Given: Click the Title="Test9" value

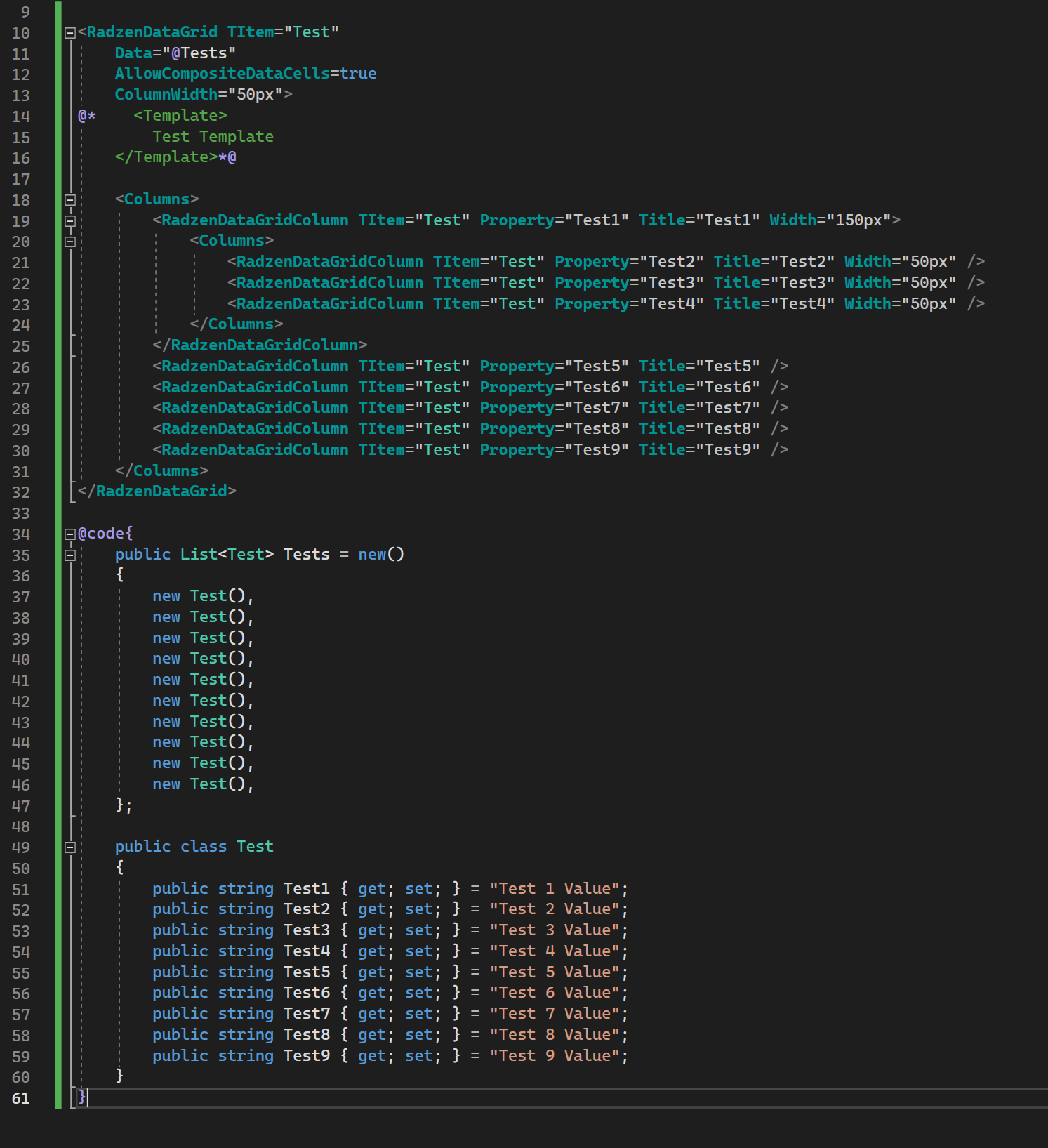Looking at the screenshot, I should (728, 450).
